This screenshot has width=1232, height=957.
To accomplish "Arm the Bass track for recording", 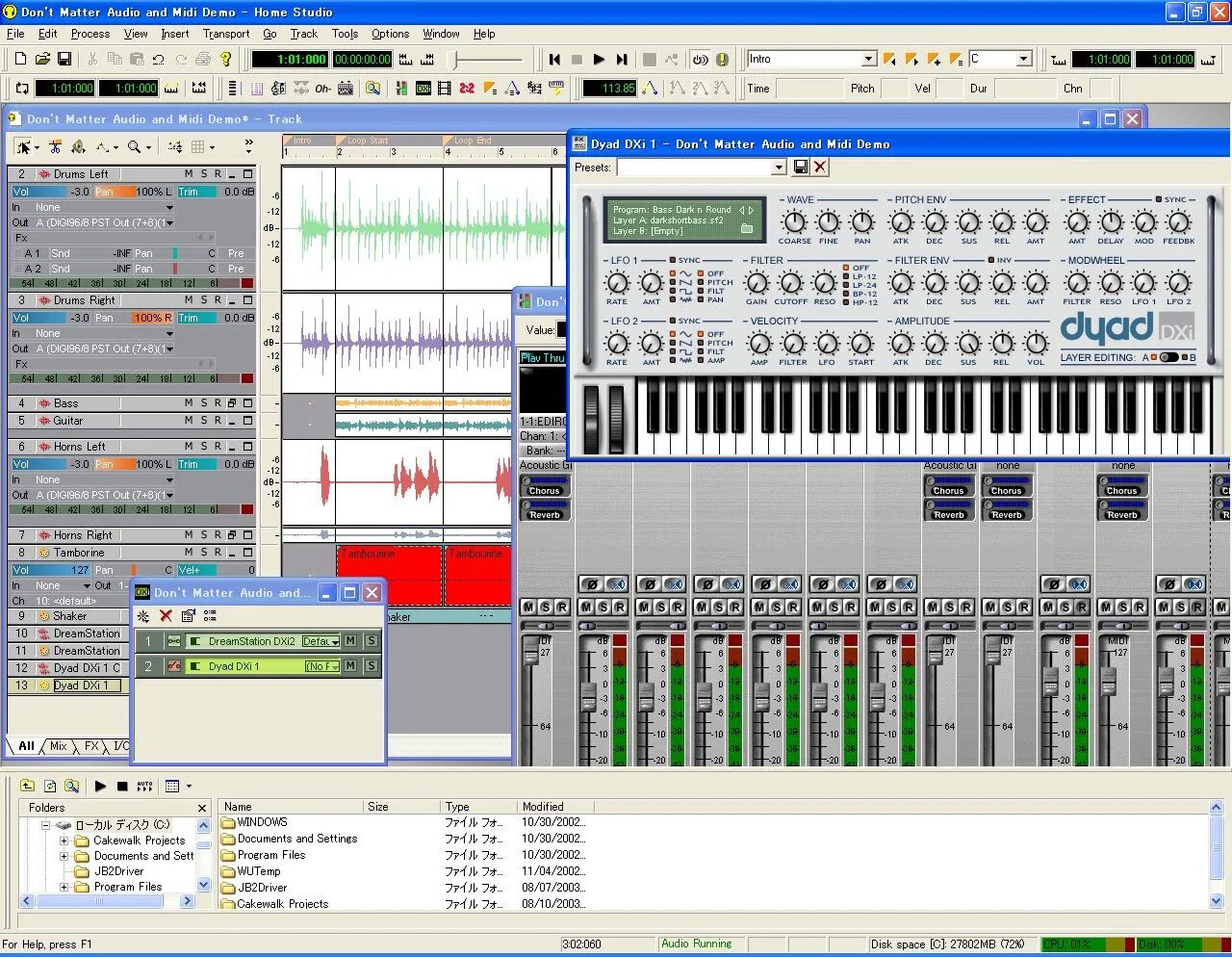I will tap(218, 403).
